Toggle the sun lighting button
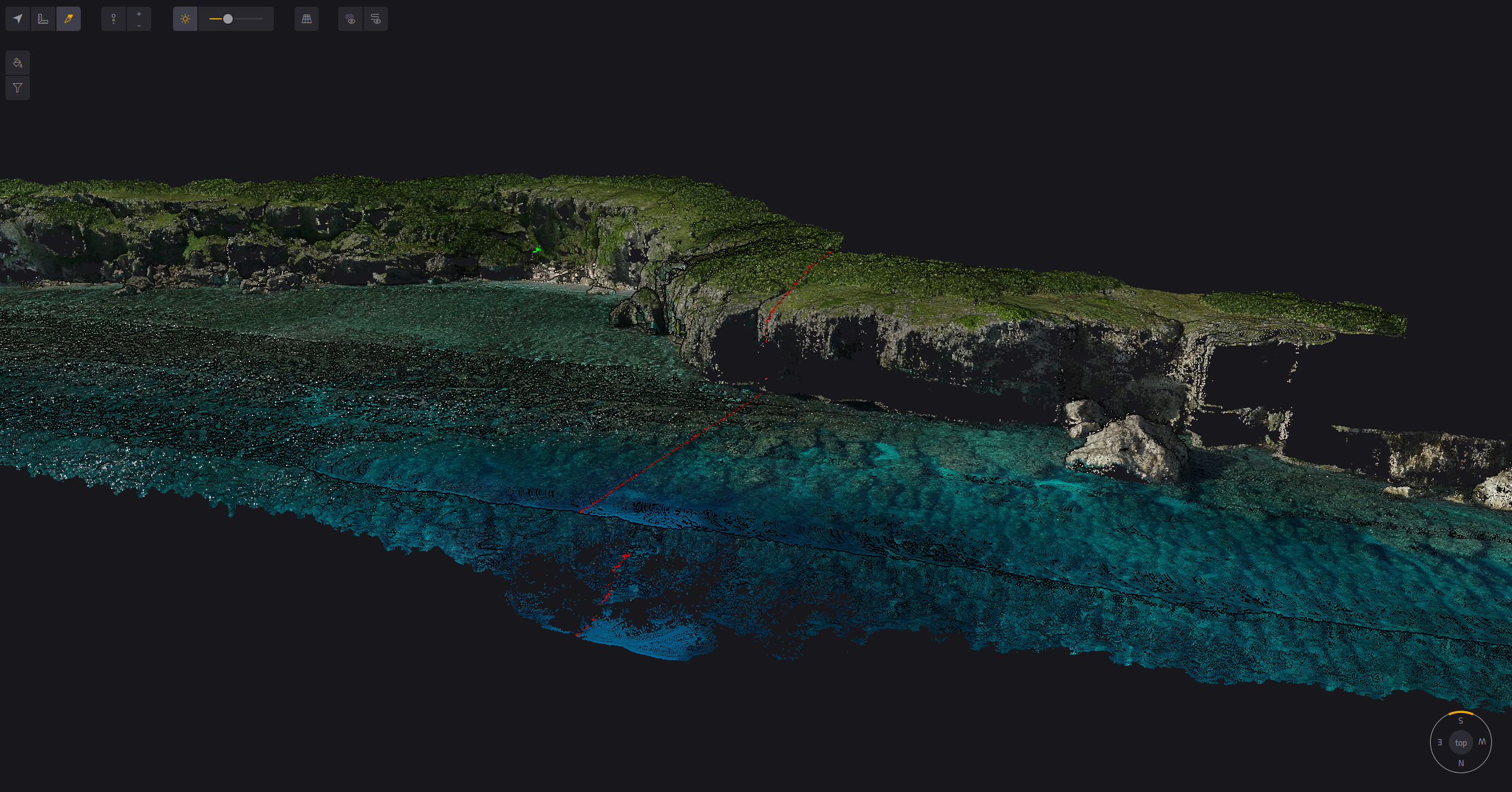The height and width of the screenshot is (792, 1512). tap(185, 19)
